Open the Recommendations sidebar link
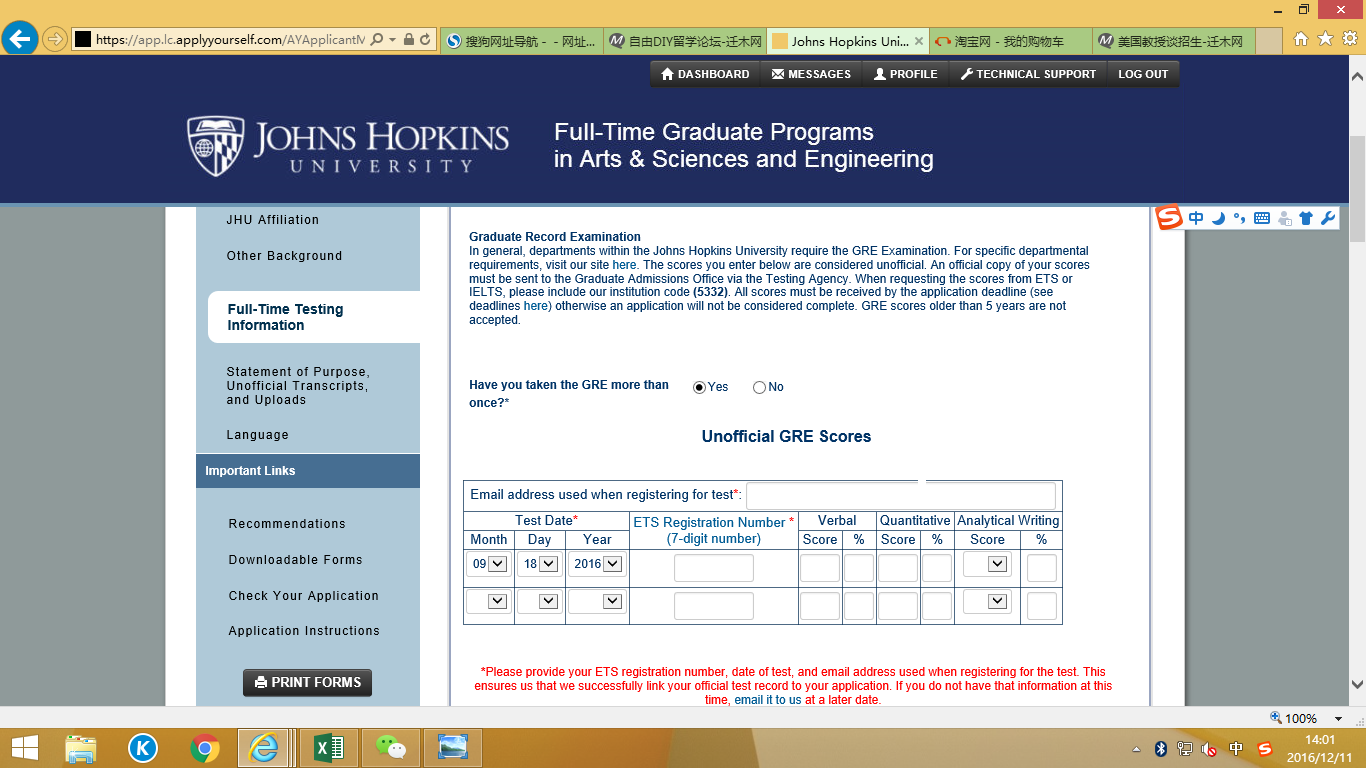This screenshot has height=768, width=1366. click(287, 524)
